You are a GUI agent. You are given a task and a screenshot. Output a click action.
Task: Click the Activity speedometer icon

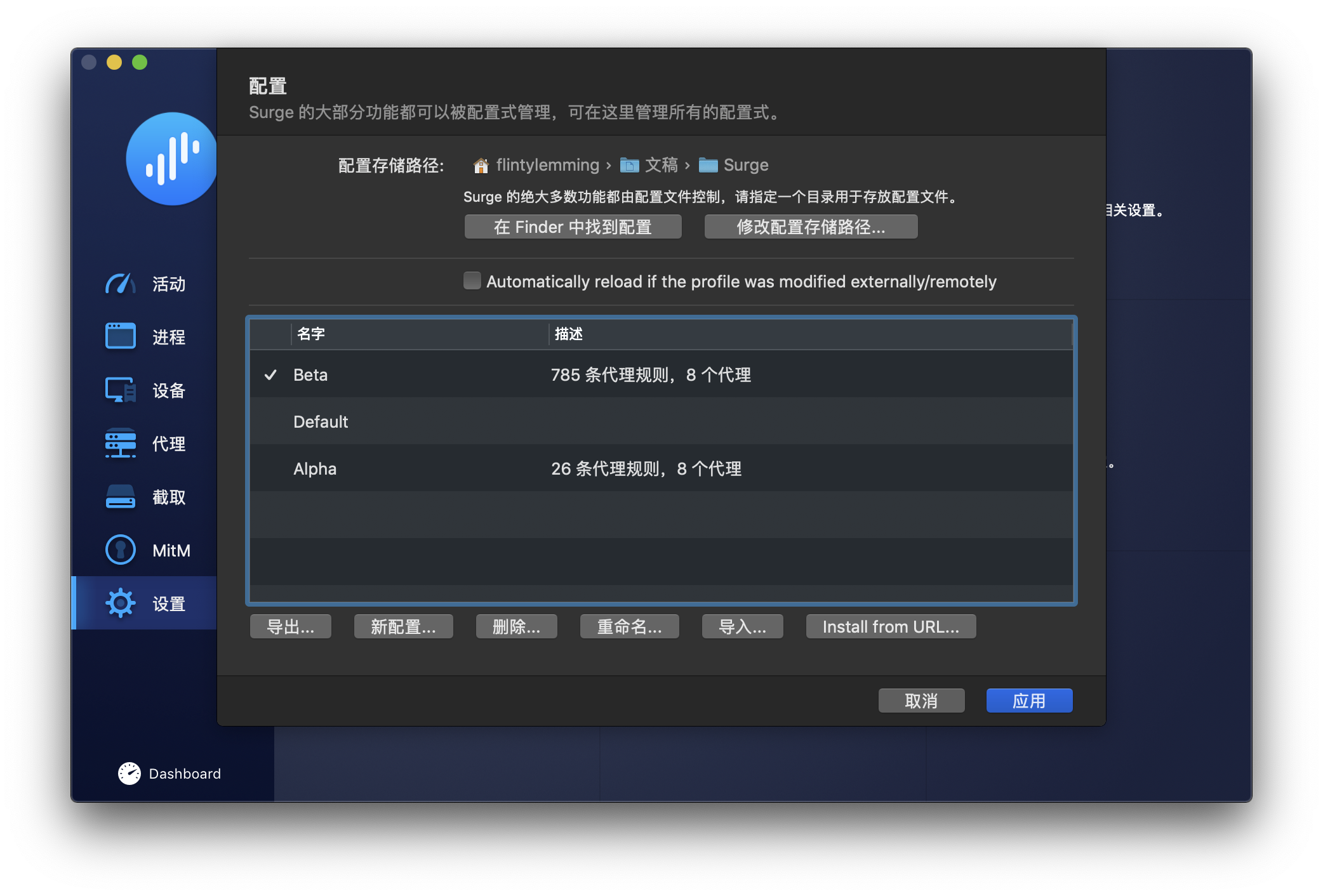pos(120,284)
